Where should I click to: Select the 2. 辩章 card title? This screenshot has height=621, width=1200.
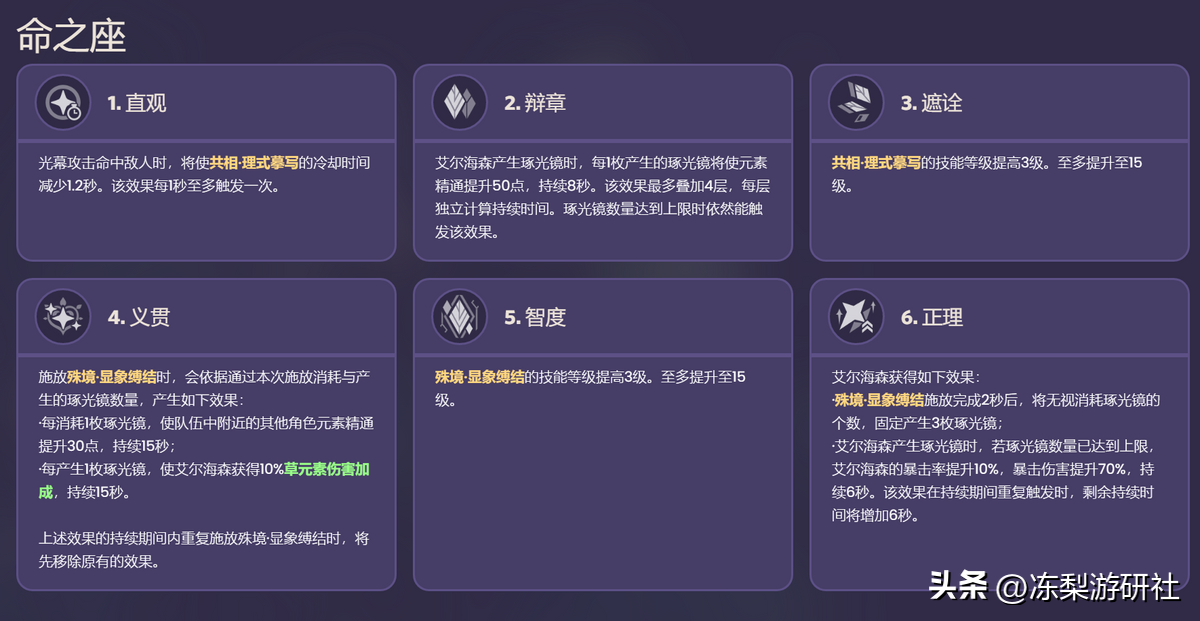pos(535,103)
